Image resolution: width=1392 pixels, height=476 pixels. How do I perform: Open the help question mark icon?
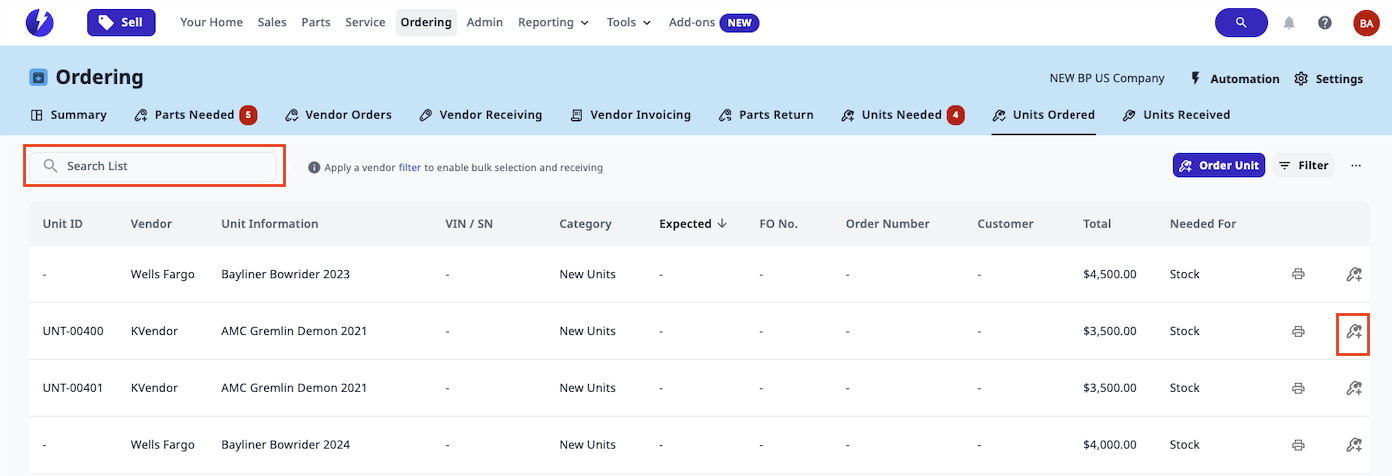1324,23
